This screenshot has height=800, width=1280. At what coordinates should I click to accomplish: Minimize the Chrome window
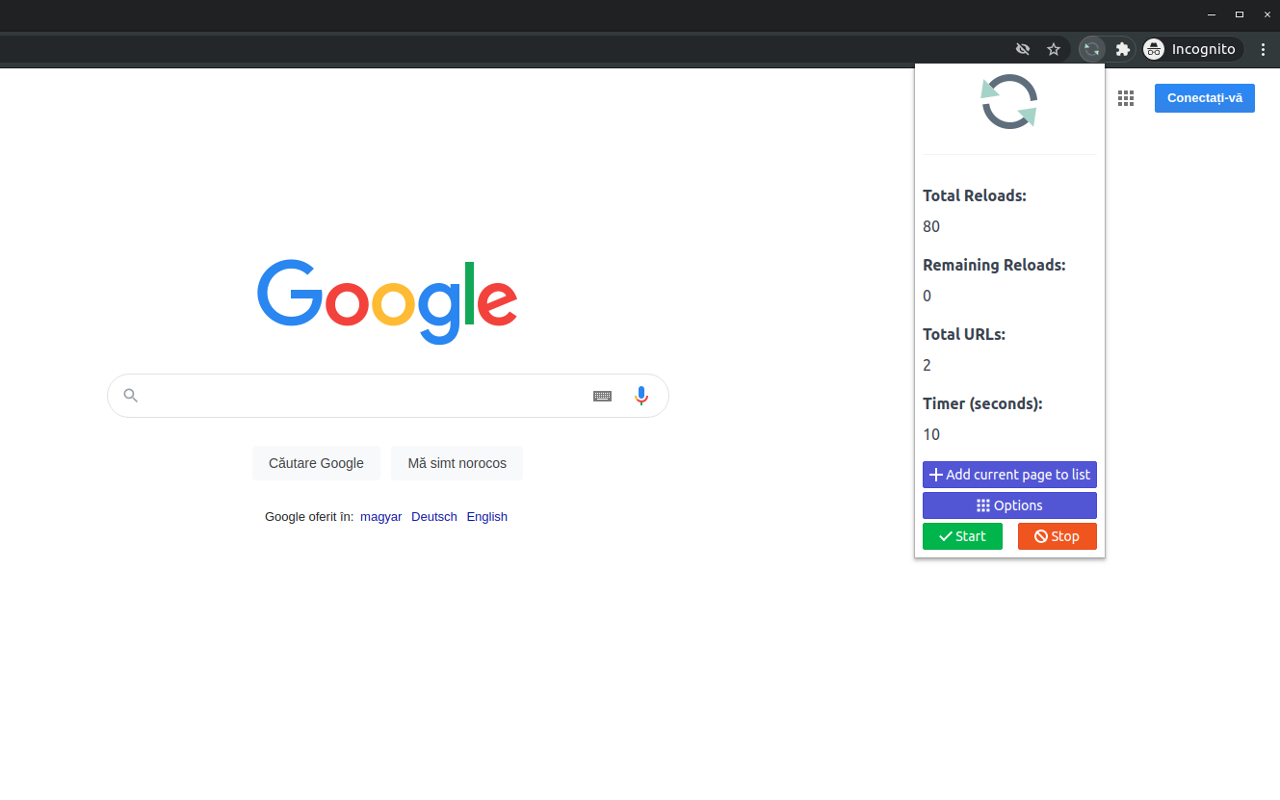[1212, 14]
